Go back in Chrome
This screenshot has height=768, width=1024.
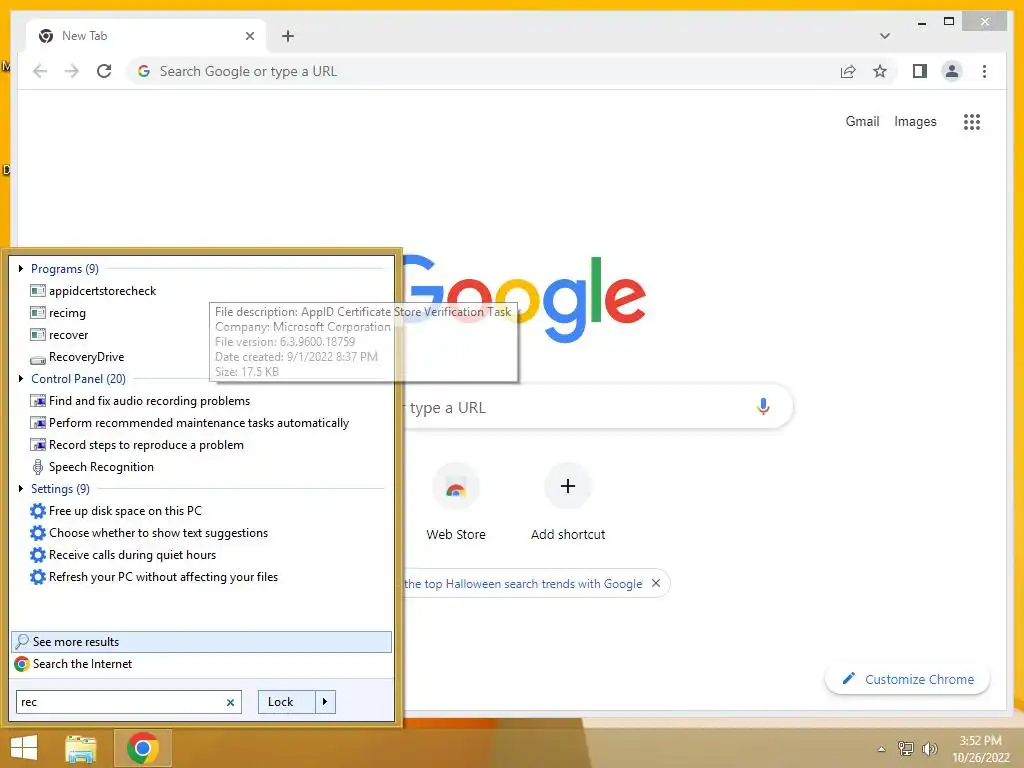click(x=40, y=71)
